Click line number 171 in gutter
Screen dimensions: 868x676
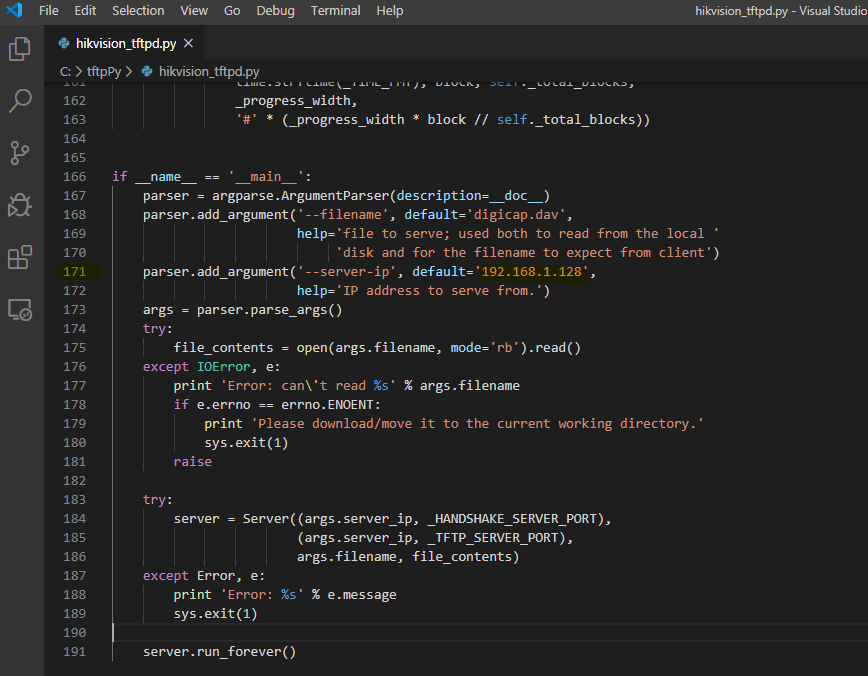coord(75,271)
